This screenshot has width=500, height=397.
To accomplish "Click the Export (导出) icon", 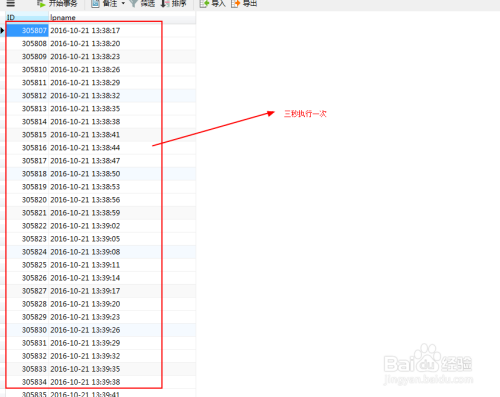I will [x=235, y=4].
